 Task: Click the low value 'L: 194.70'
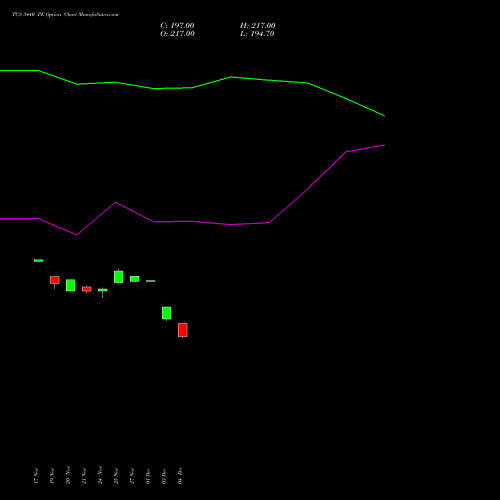(257, 34)
